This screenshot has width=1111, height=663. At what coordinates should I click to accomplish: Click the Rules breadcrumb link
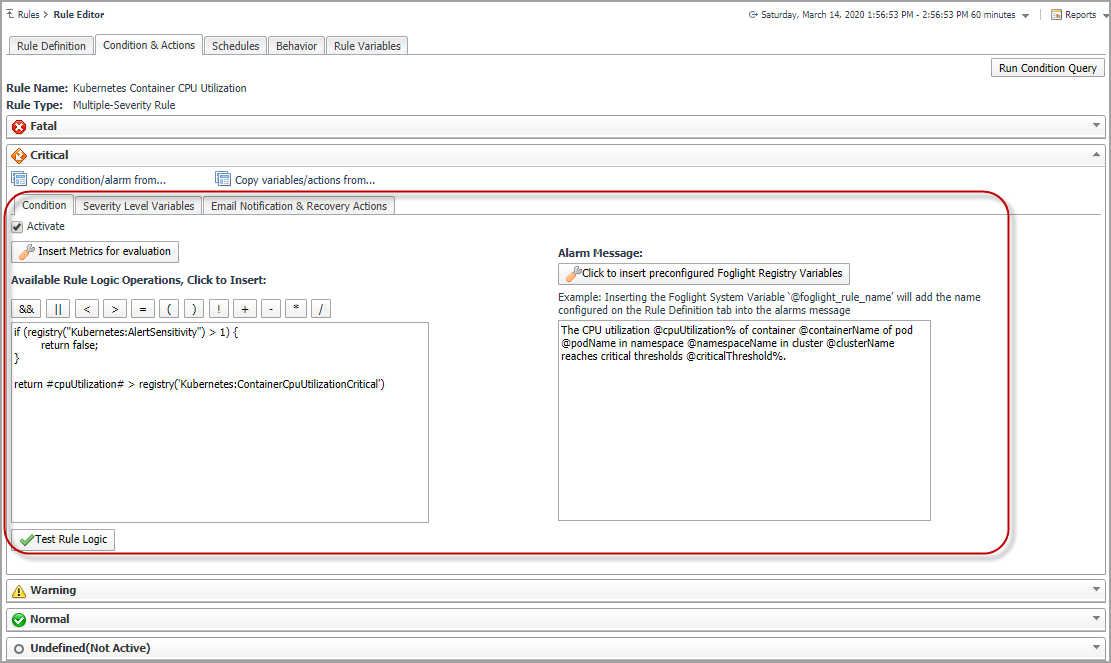[x=28, y=14]
